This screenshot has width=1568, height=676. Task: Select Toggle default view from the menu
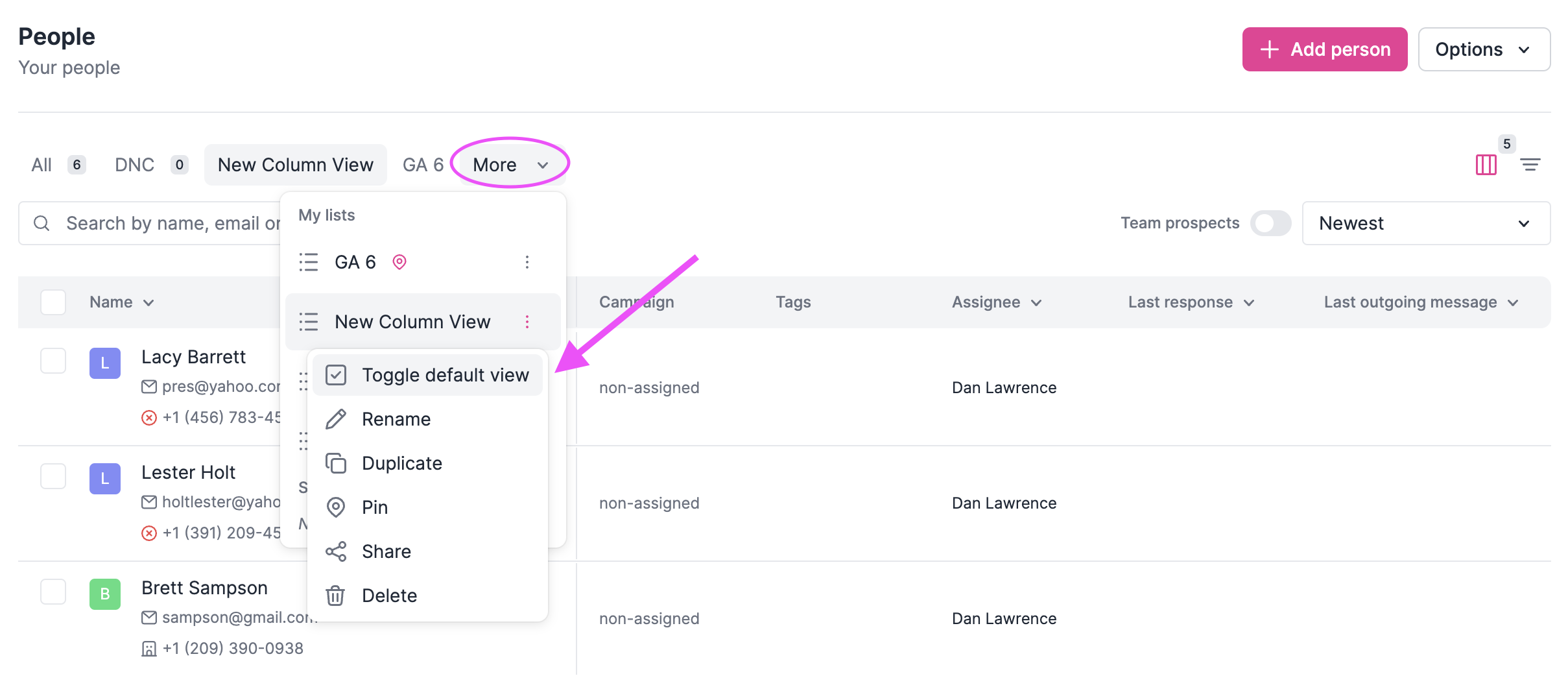click(x=445, y=374)
